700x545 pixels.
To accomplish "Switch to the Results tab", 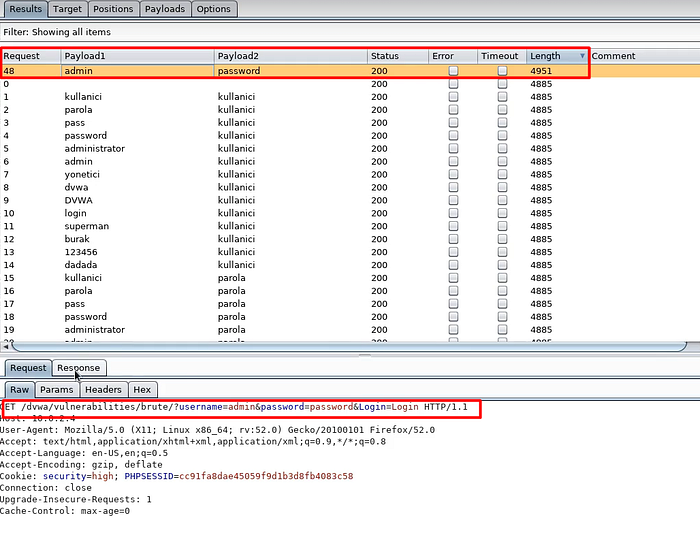I will click(25, 9).
